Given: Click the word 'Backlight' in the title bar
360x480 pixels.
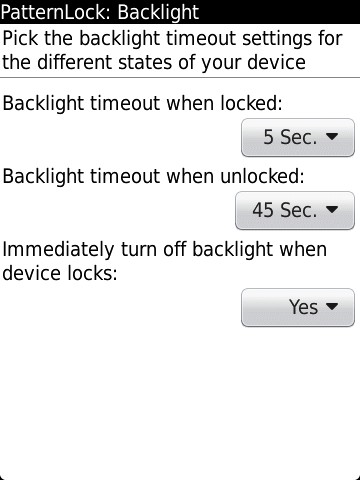Looking at the screenshot, I should [158, 13].
